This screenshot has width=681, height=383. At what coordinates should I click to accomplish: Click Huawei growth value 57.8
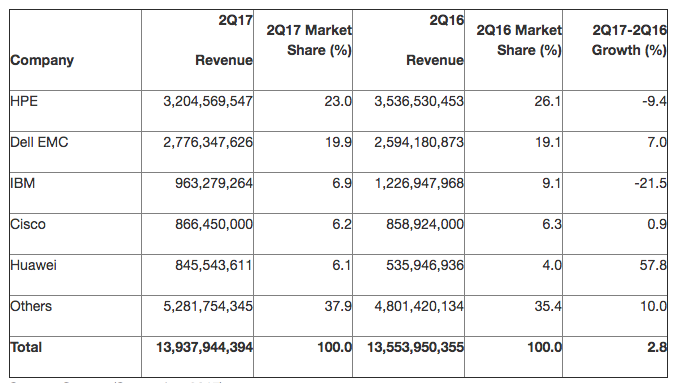(x=653, y=265)
